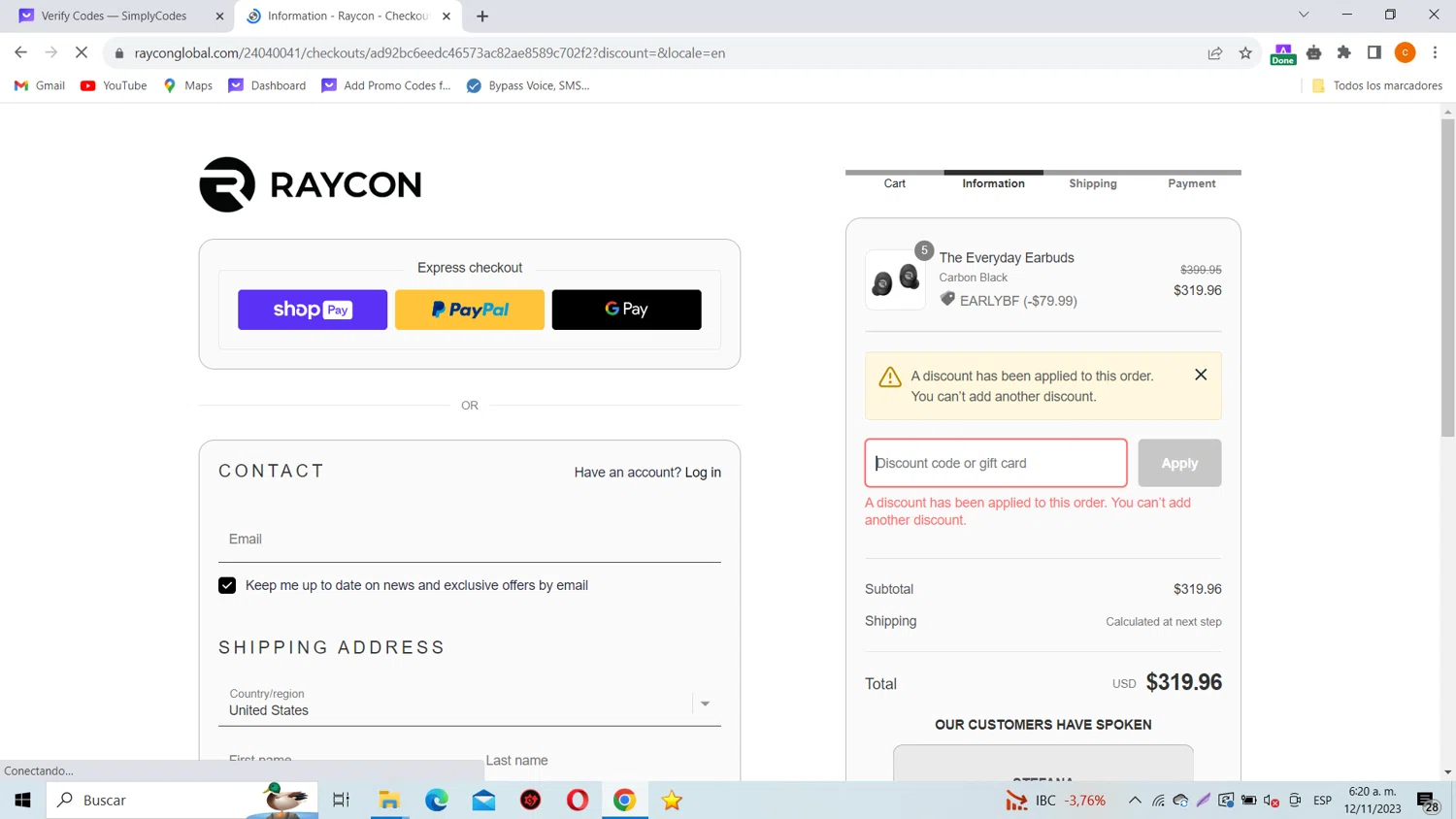Open a new browser tab

tap(482, 16)
